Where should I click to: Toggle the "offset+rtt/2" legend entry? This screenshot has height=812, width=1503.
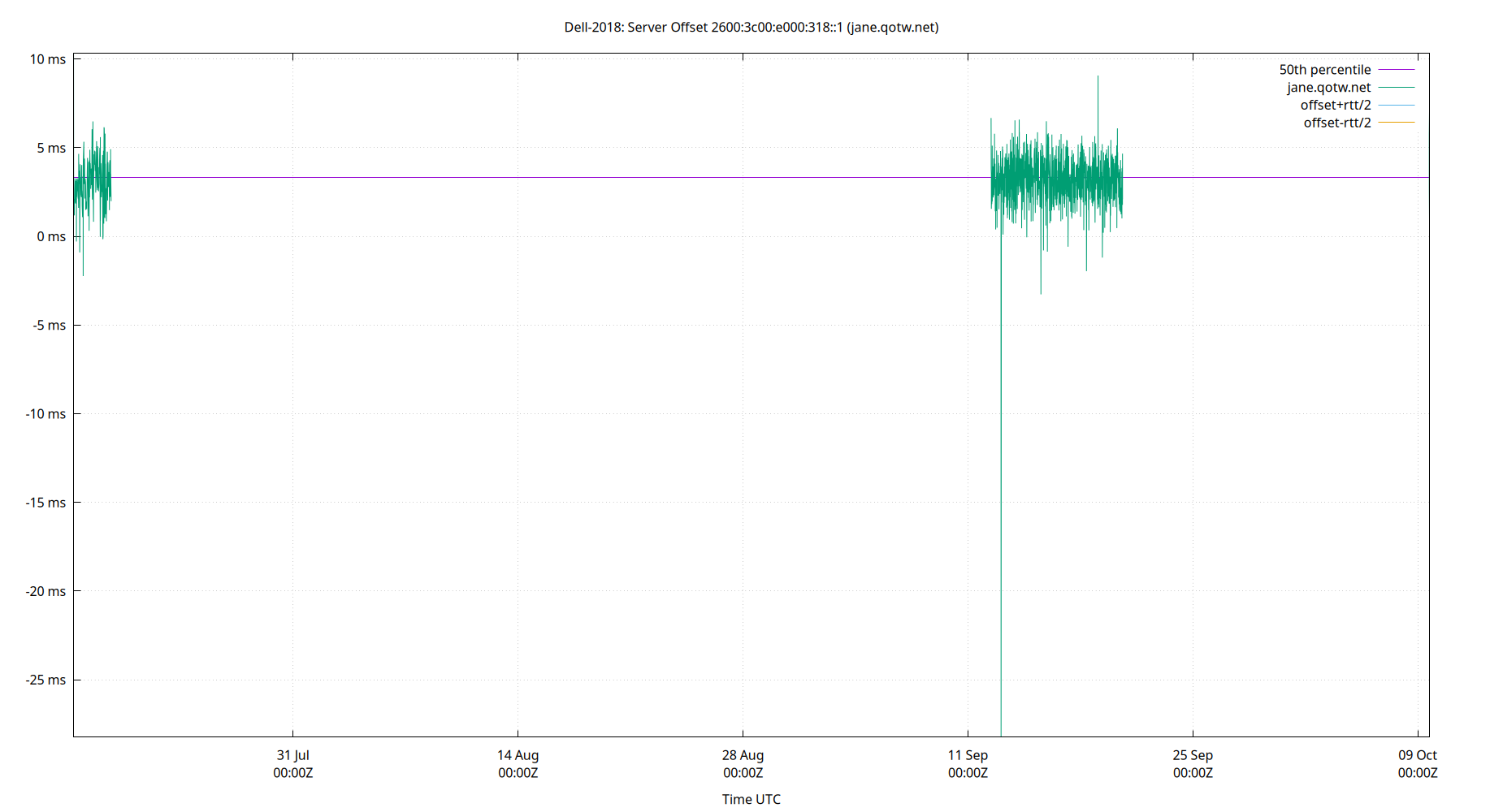click(1334, 105)
